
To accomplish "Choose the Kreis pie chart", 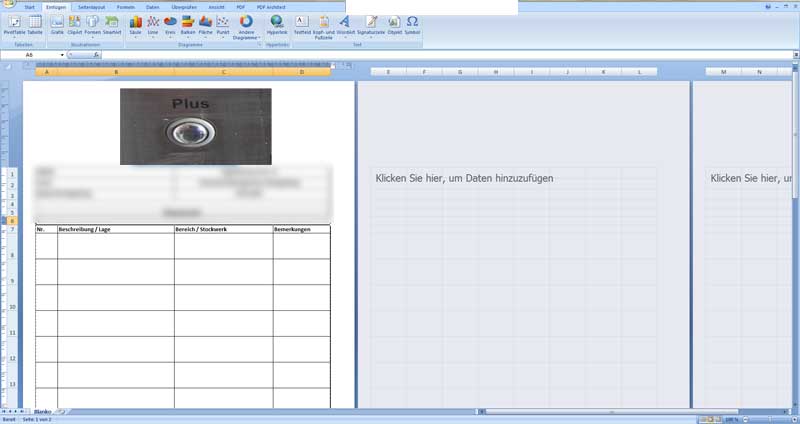I will pyautogui.click(x=170, y=27).
